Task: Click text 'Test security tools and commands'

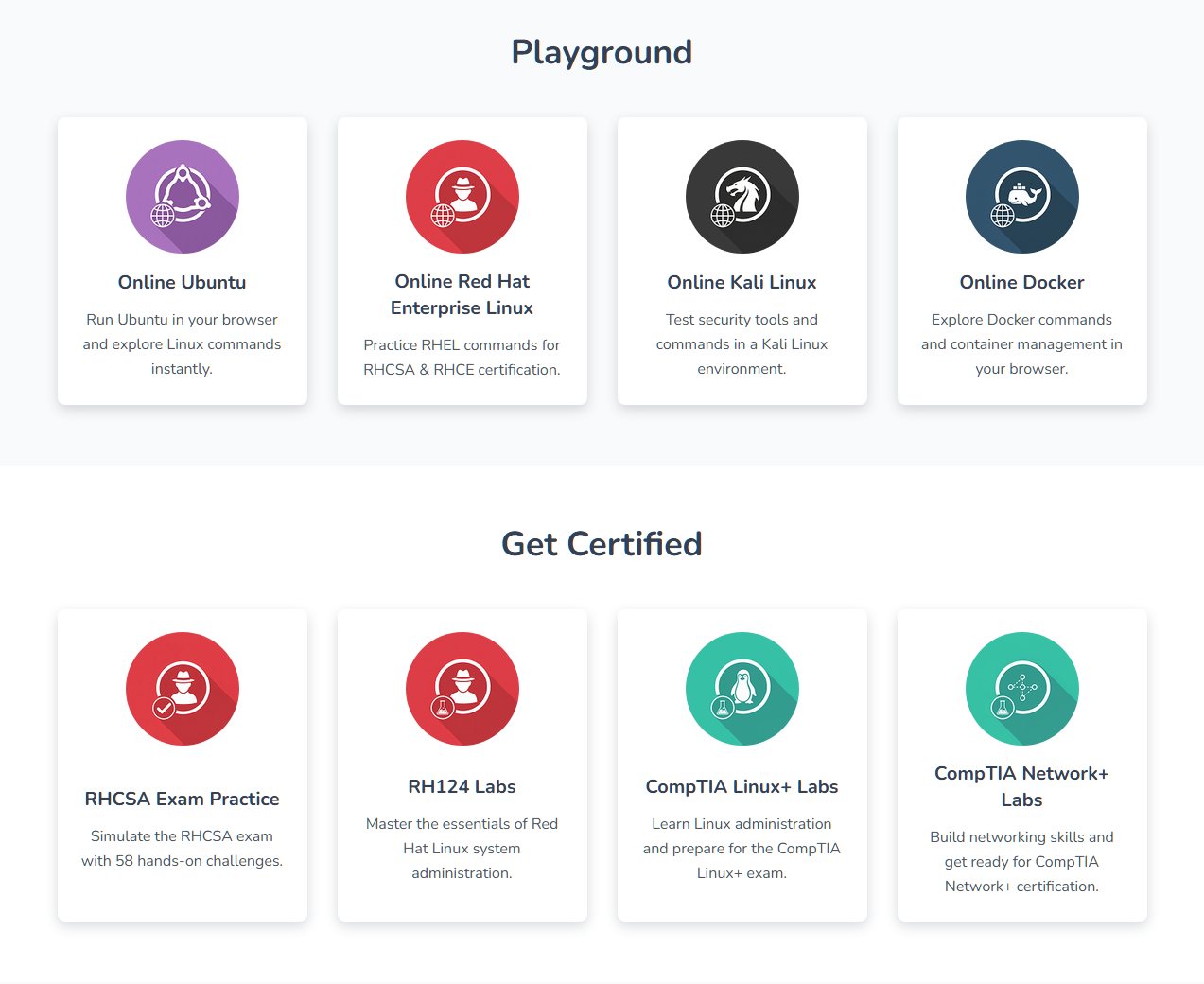Action: (x=742, y=332)
